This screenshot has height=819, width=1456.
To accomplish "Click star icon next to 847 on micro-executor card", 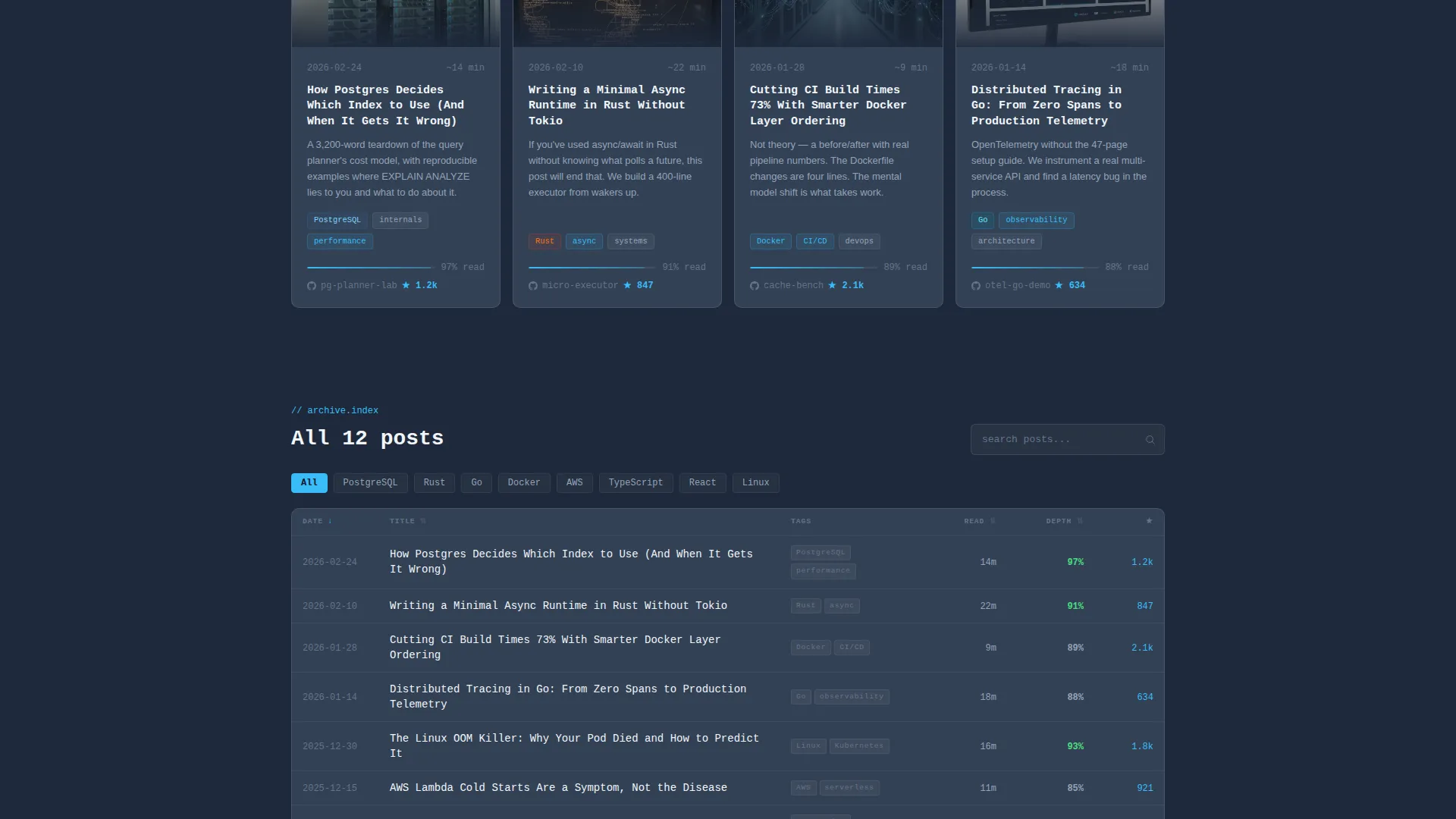I will 627,285.
